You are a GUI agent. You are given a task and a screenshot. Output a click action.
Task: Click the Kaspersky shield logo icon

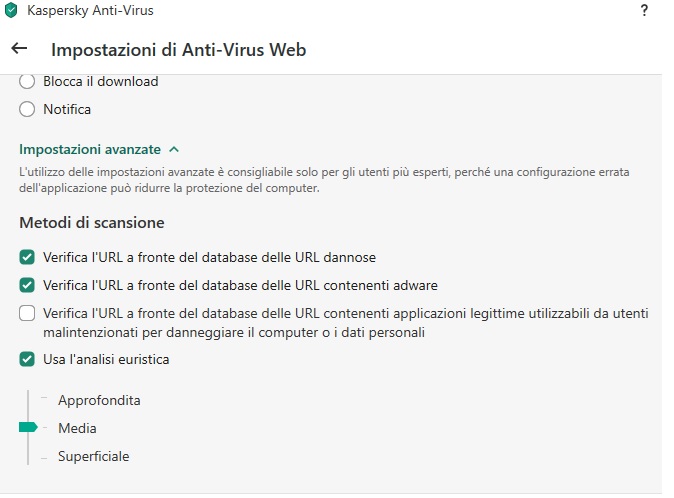(11, 10)
